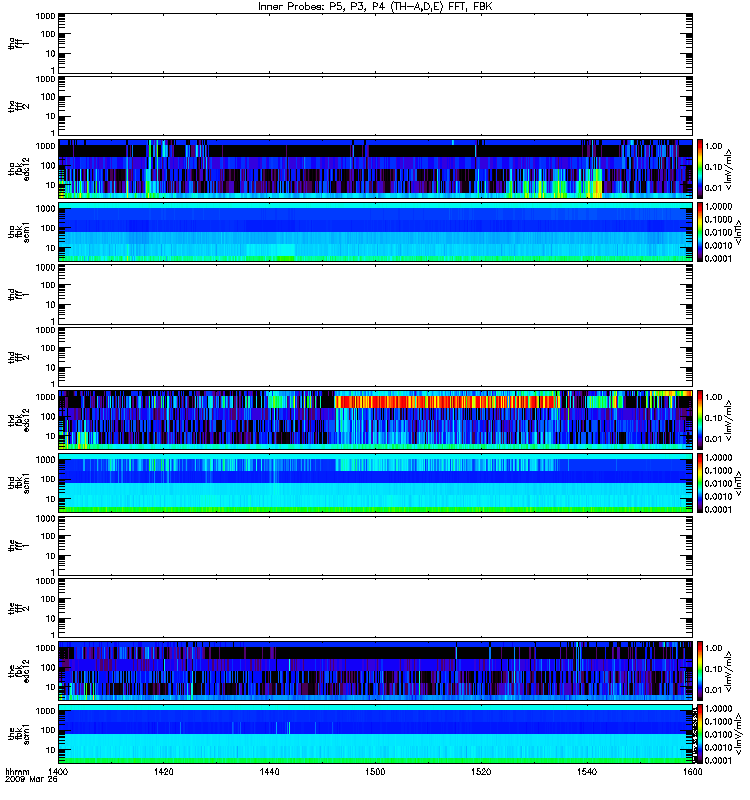Click the "0.10" value on thd edc12 color bar

click(714, 418)
